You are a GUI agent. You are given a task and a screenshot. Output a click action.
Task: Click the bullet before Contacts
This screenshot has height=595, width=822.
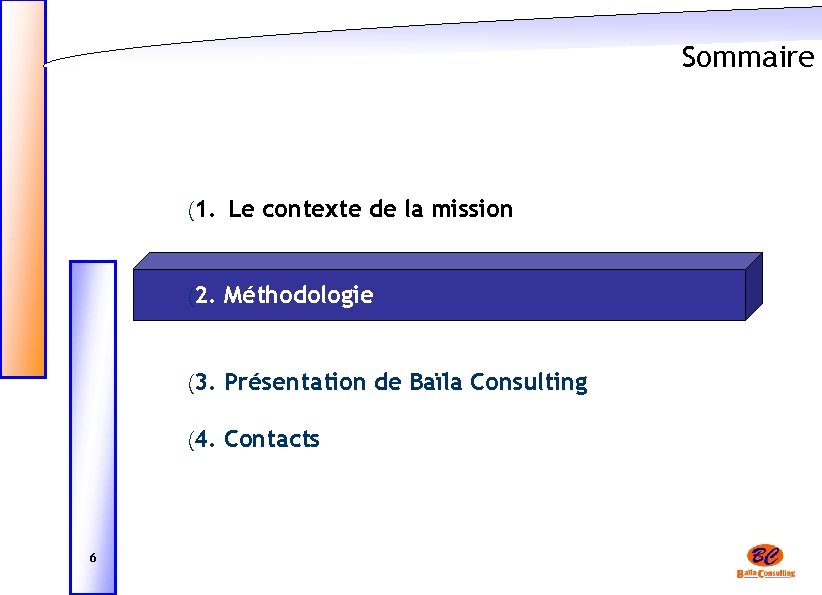(x=189, y=440)
